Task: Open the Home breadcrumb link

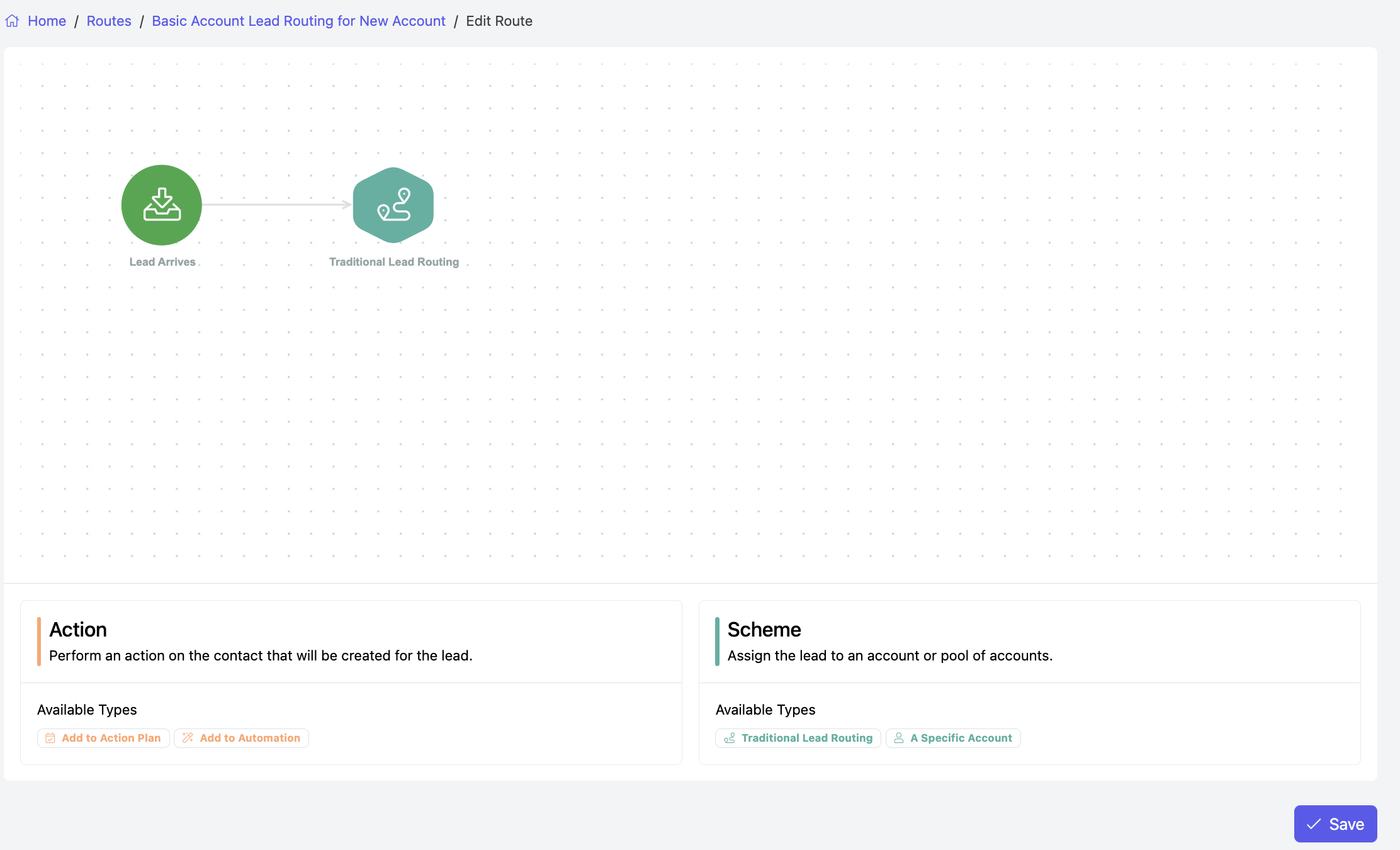Action: pos(47,21)
